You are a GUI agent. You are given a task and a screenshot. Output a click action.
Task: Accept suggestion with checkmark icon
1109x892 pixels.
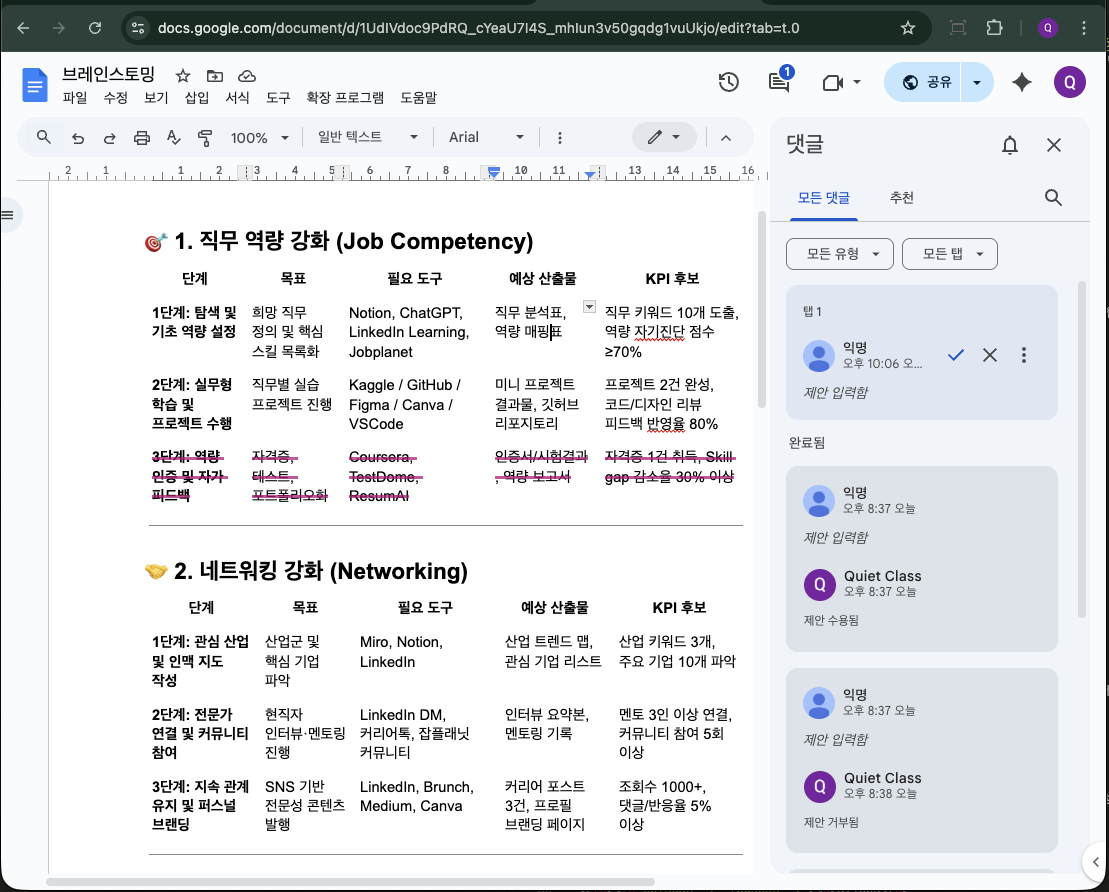click(x=956, y=355)
